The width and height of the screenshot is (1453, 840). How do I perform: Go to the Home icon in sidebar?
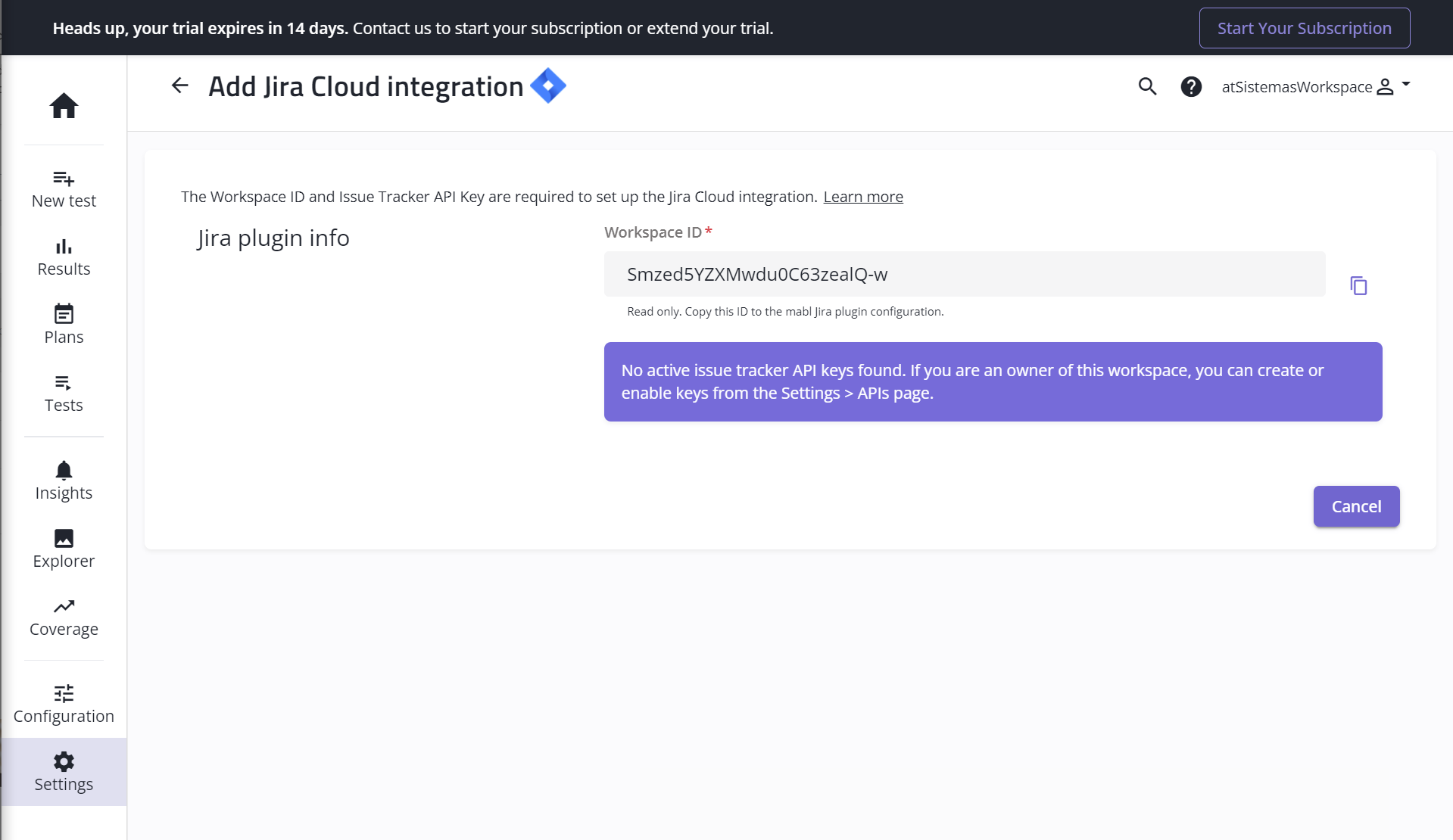point(64,106)
